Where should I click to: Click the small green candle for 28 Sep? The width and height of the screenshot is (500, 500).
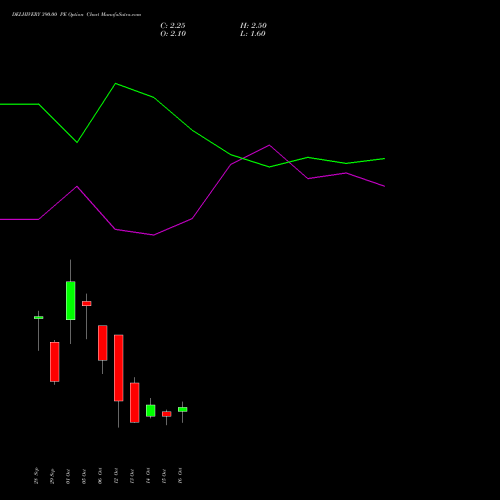click(38, 318)
